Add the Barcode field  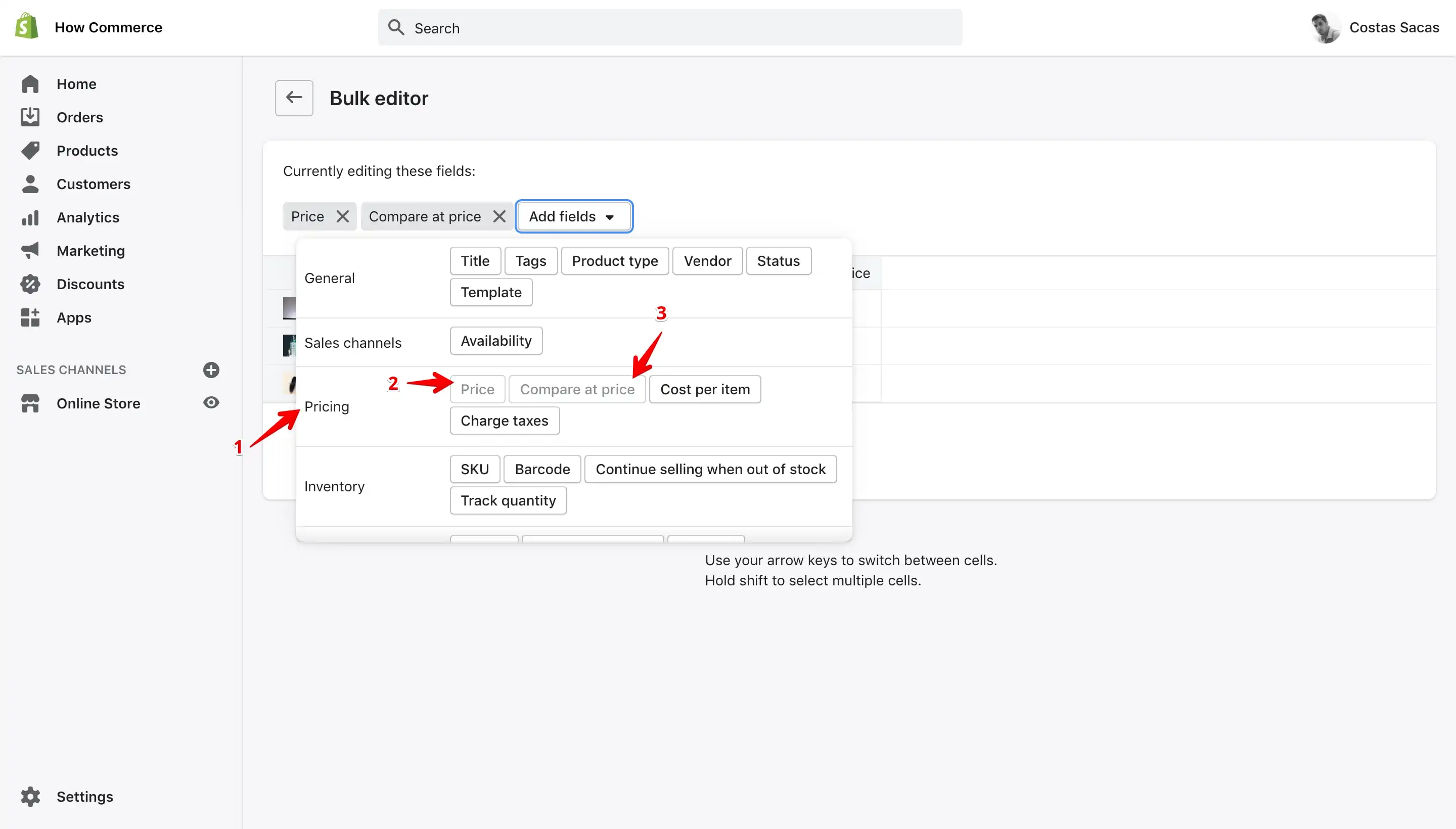click(x=542, y=469)
